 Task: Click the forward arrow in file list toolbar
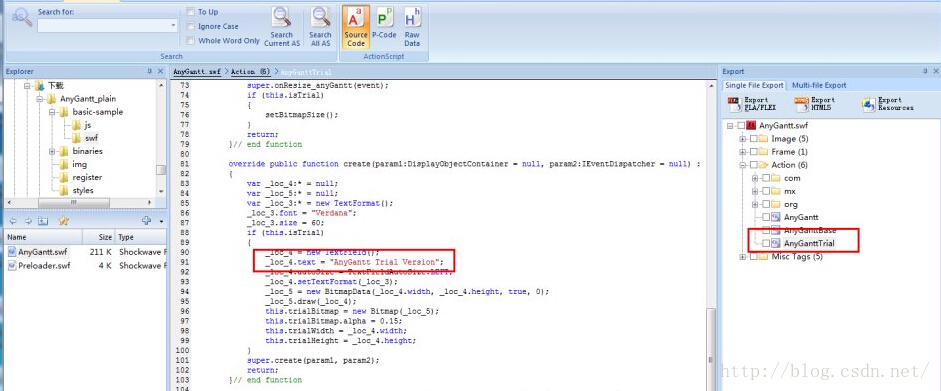pyautogui.click(x=28, y=221)
